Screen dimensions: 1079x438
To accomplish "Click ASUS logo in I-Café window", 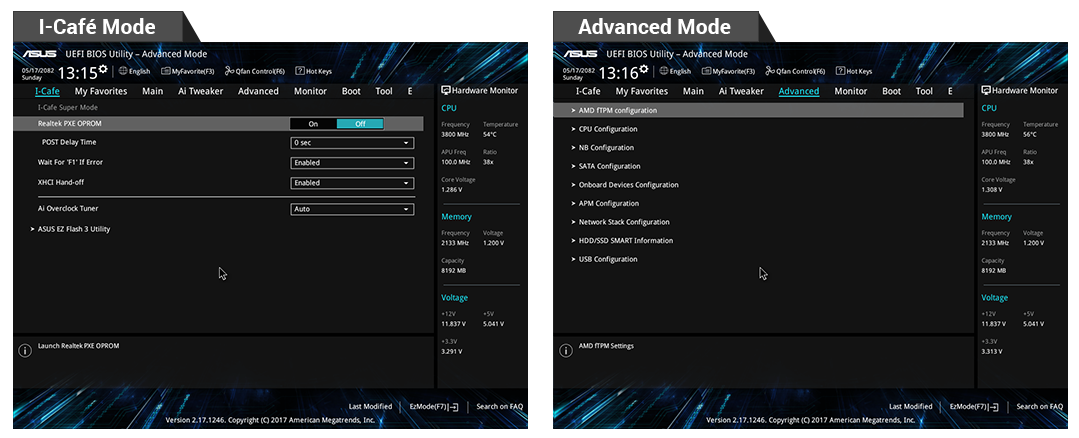I will click(x=40, y=54).
